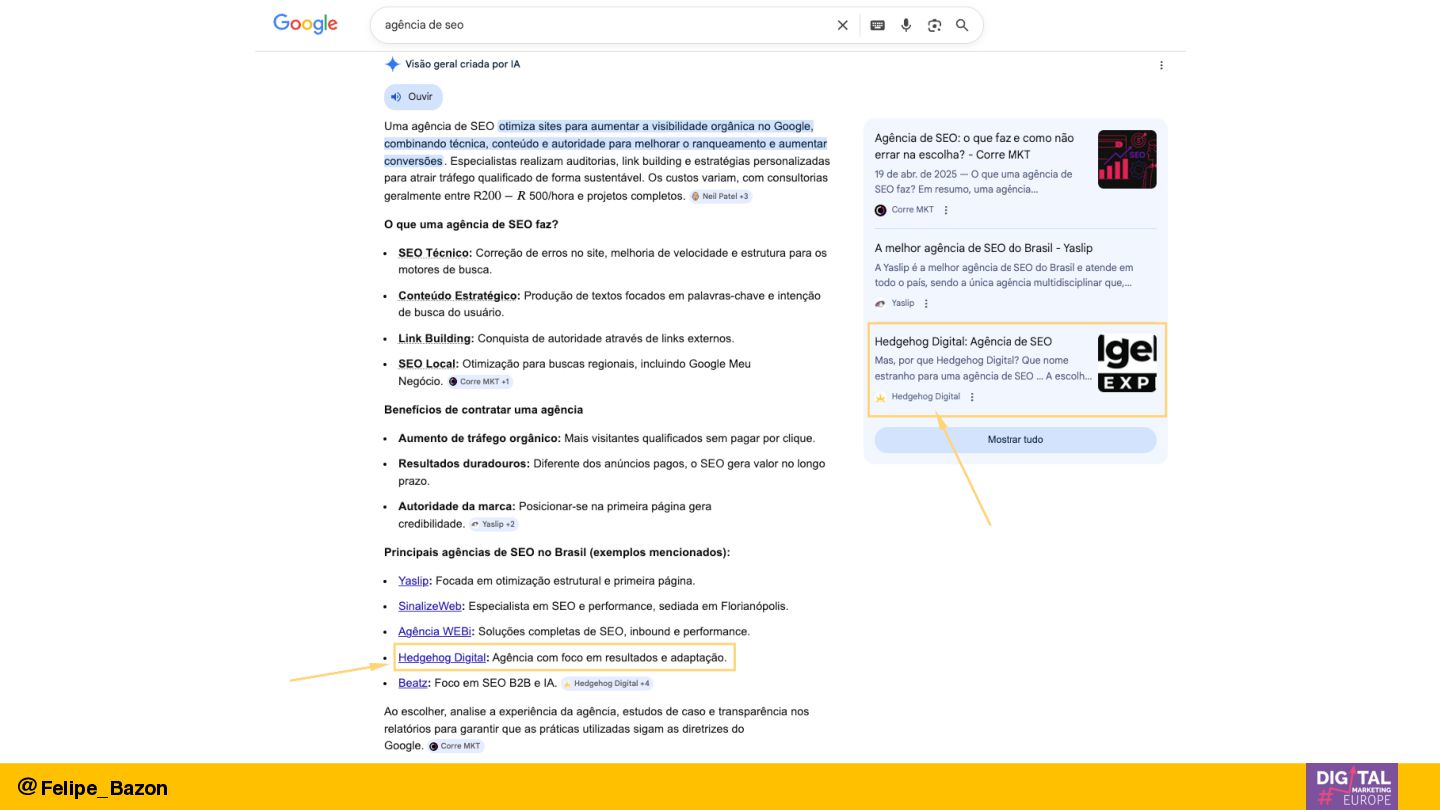1440x810 pixels.
Task: Clear the search query with X icon
Action: click(842, 25)
